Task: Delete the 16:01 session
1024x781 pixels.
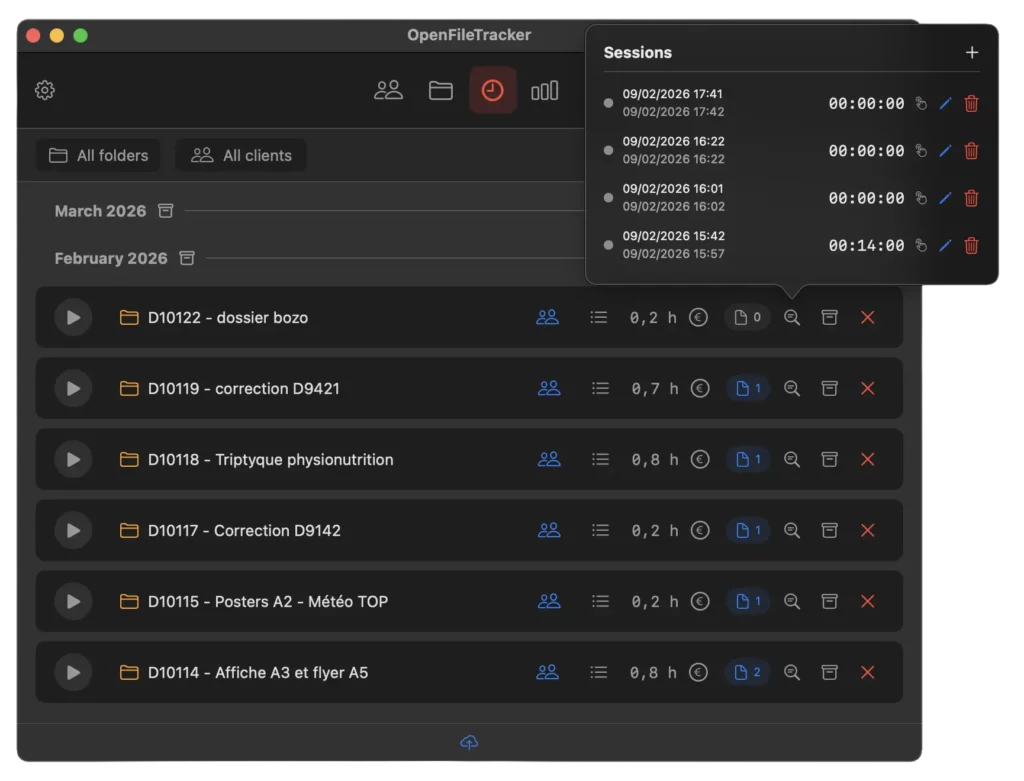Action: [x=971, y=198]
